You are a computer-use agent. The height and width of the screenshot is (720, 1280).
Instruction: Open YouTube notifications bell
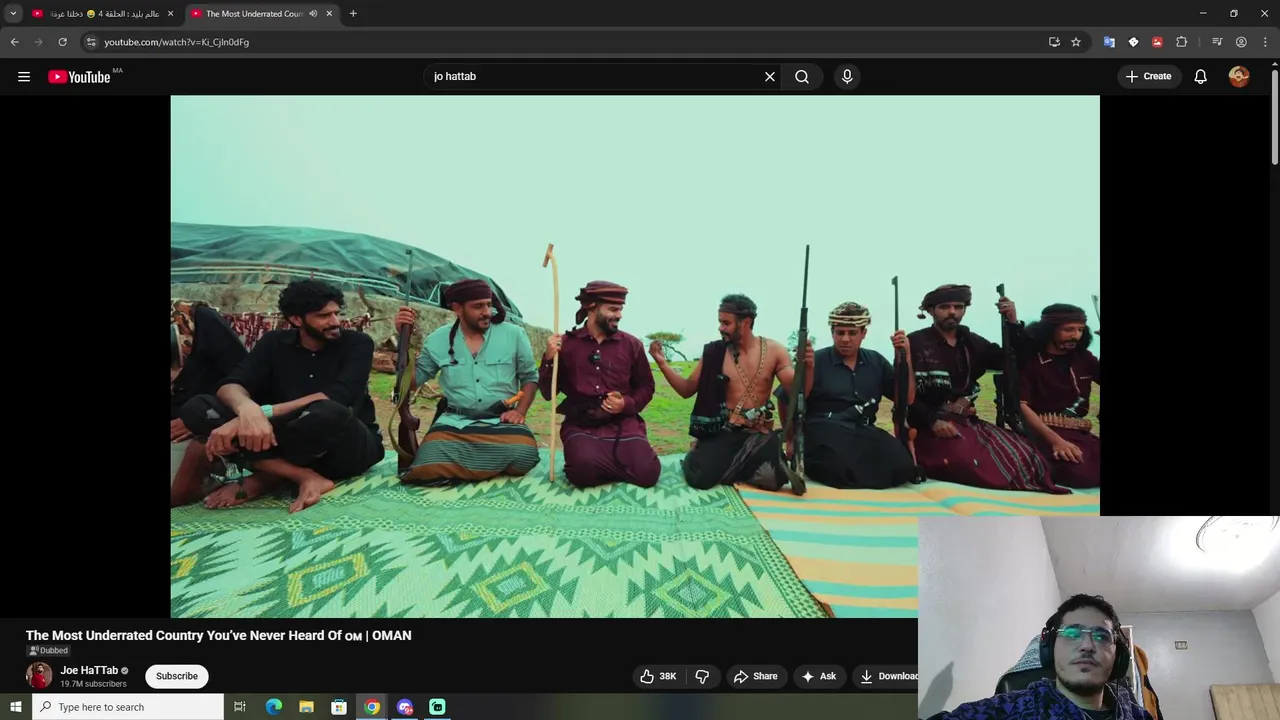point(1200,76)
